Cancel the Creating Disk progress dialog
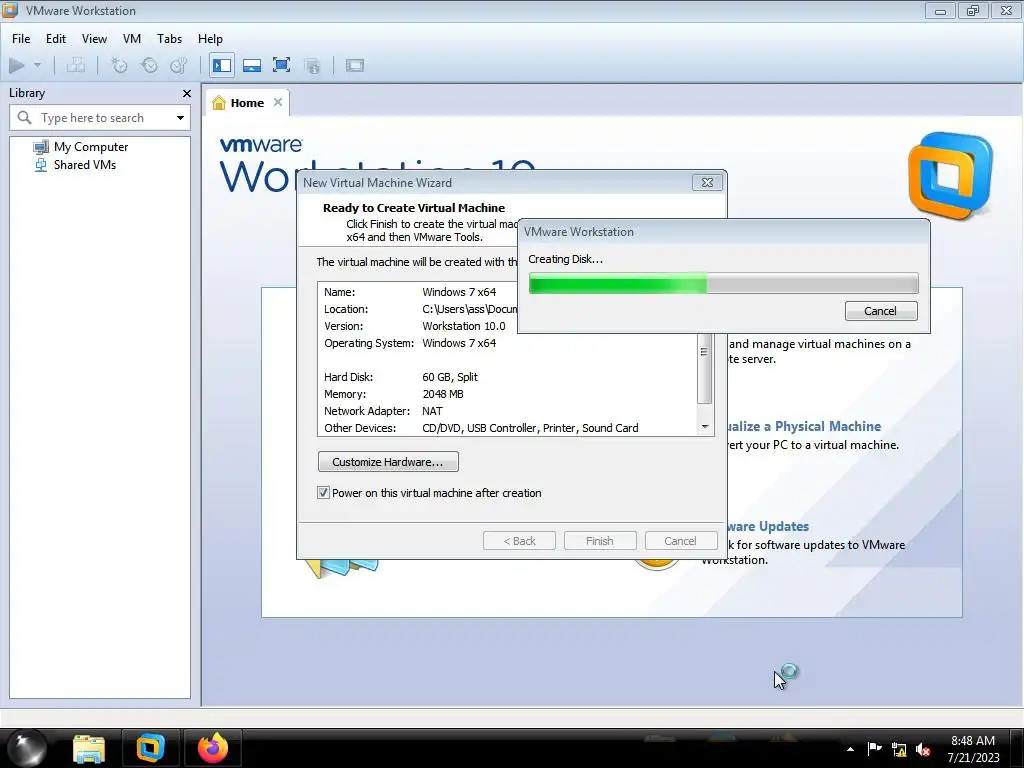Image resolution: width=1024 pixels, height=768 pixels. point(880,311)
